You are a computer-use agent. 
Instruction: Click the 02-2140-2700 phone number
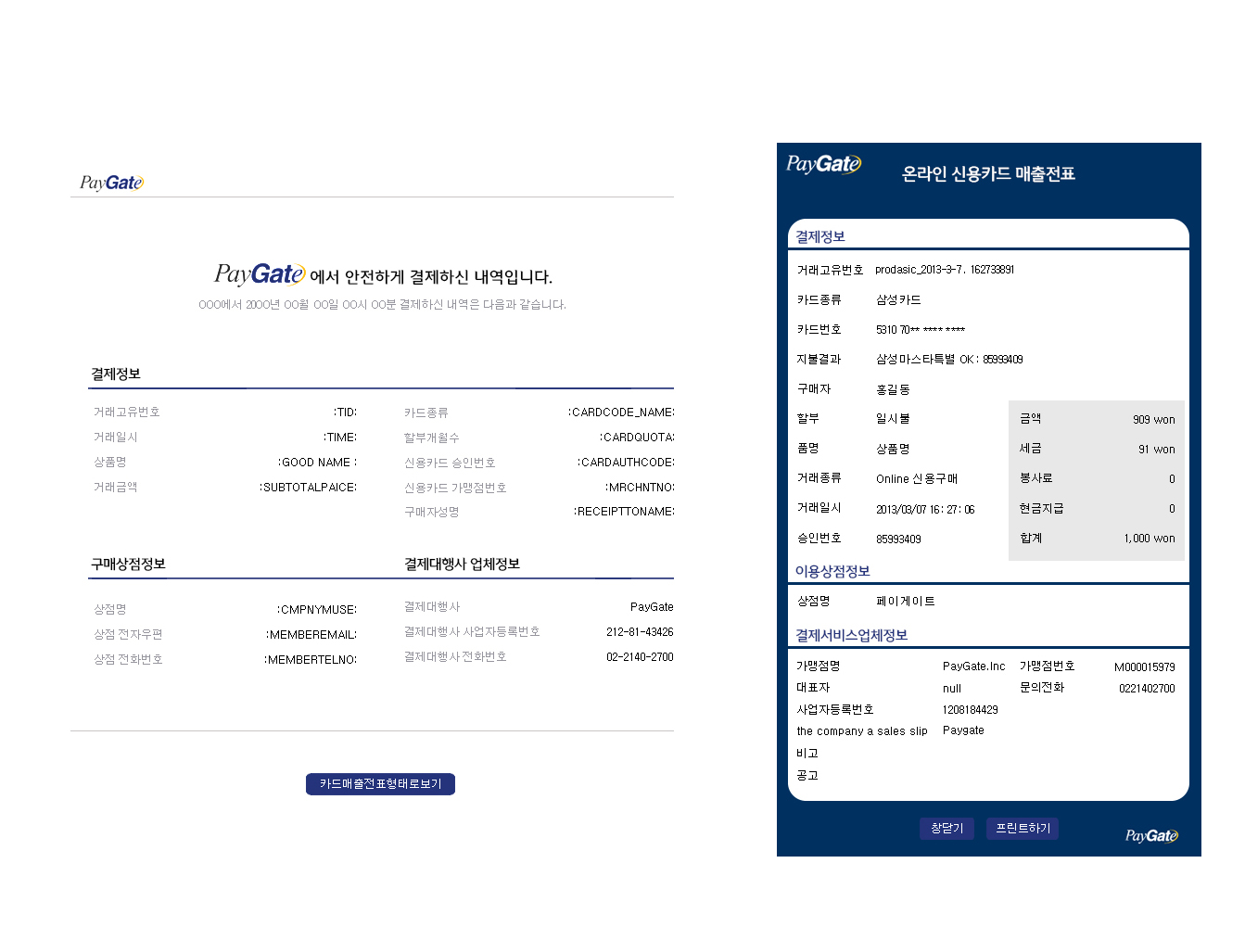[640, 657]
